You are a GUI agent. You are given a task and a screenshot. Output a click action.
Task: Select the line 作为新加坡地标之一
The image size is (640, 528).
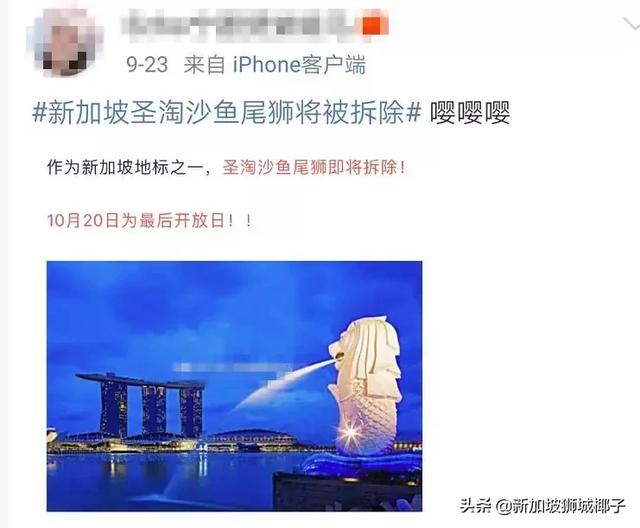[125, 167]
